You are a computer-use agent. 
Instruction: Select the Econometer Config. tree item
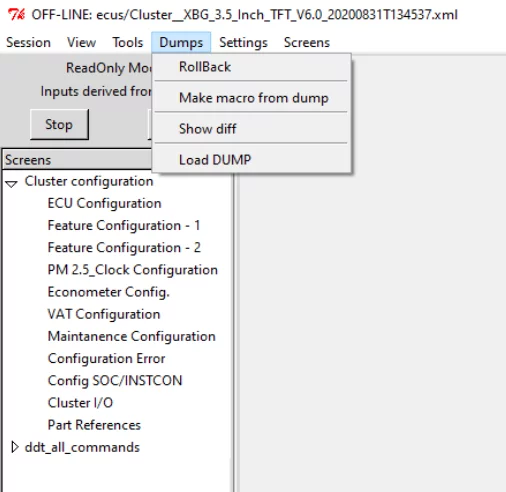click(109, 292)
